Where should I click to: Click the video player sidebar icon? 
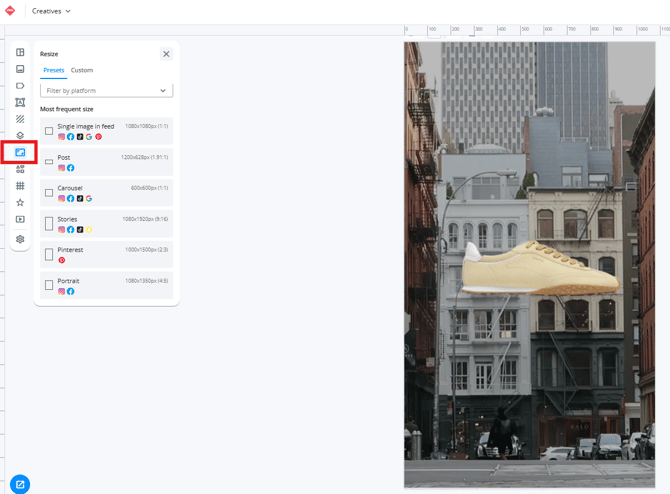coord(20,219)
